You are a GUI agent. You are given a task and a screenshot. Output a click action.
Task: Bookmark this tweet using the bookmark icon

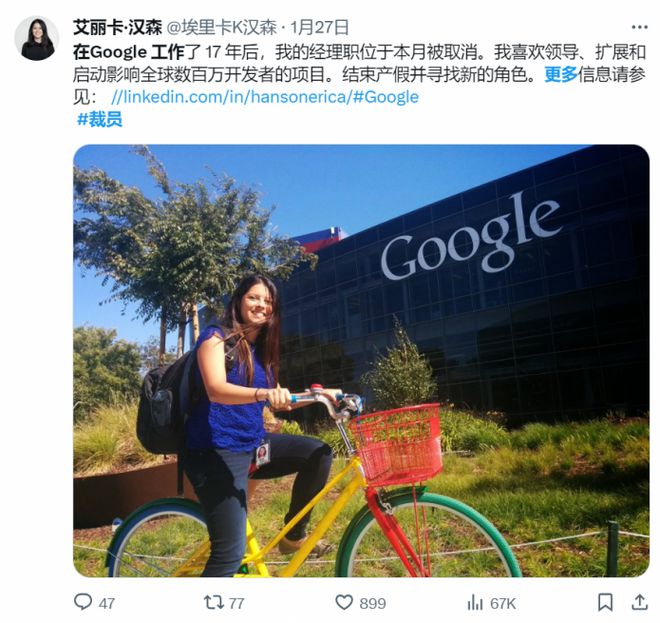click(605, 602)
